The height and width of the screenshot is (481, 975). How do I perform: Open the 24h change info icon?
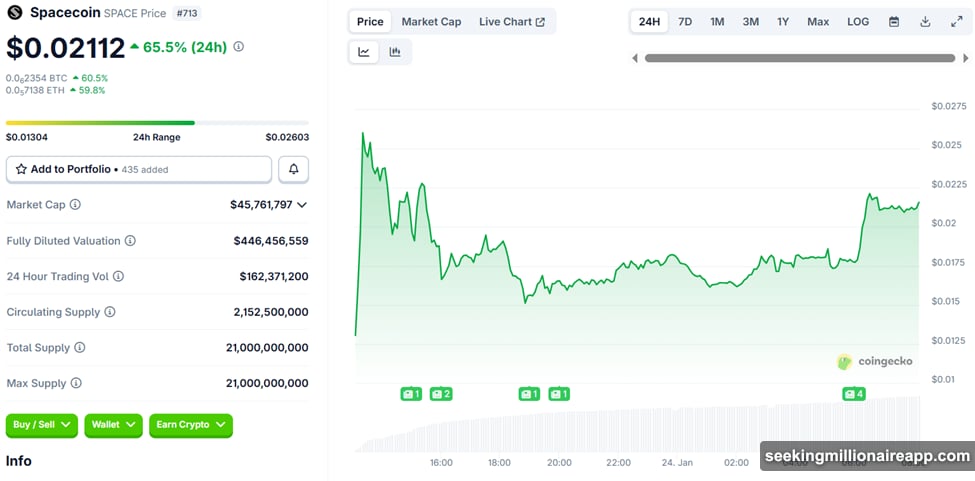click(238, 47)
